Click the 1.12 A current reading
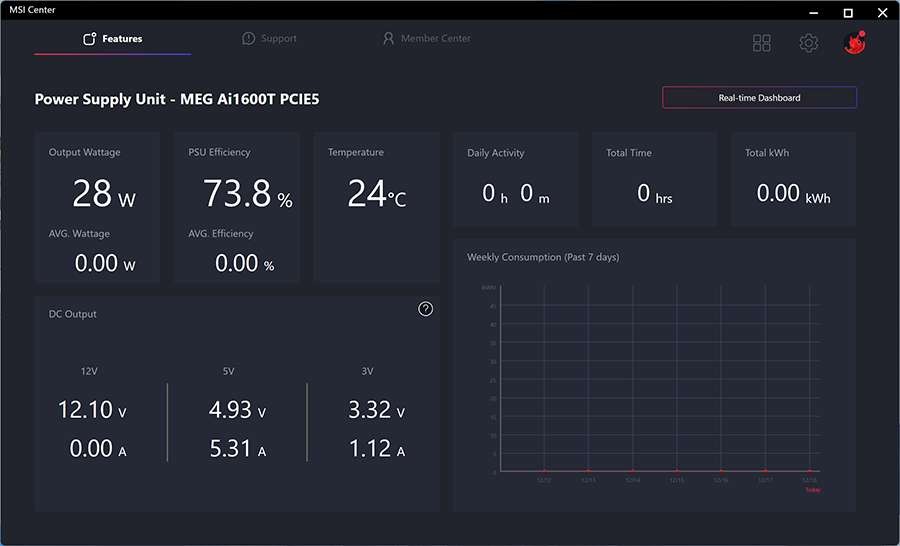This screenshot has height=546, width=900. click(377, 448)
